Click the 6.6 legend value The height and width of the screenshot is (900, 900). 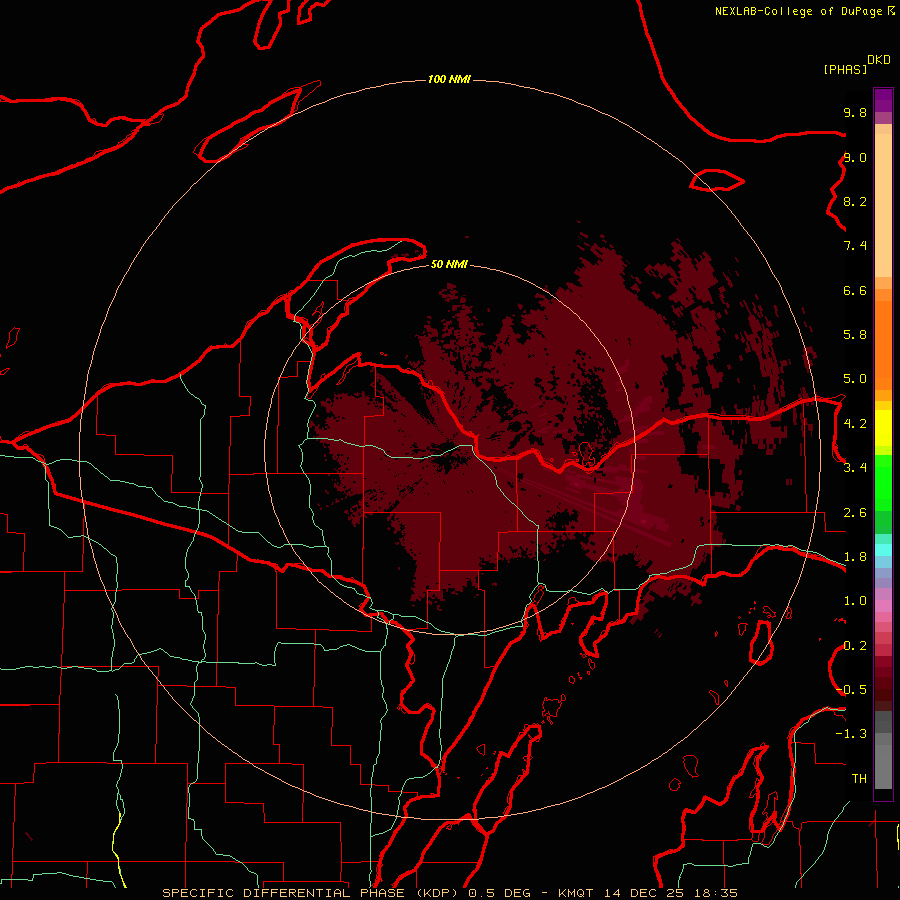click(x=855, y=290)
